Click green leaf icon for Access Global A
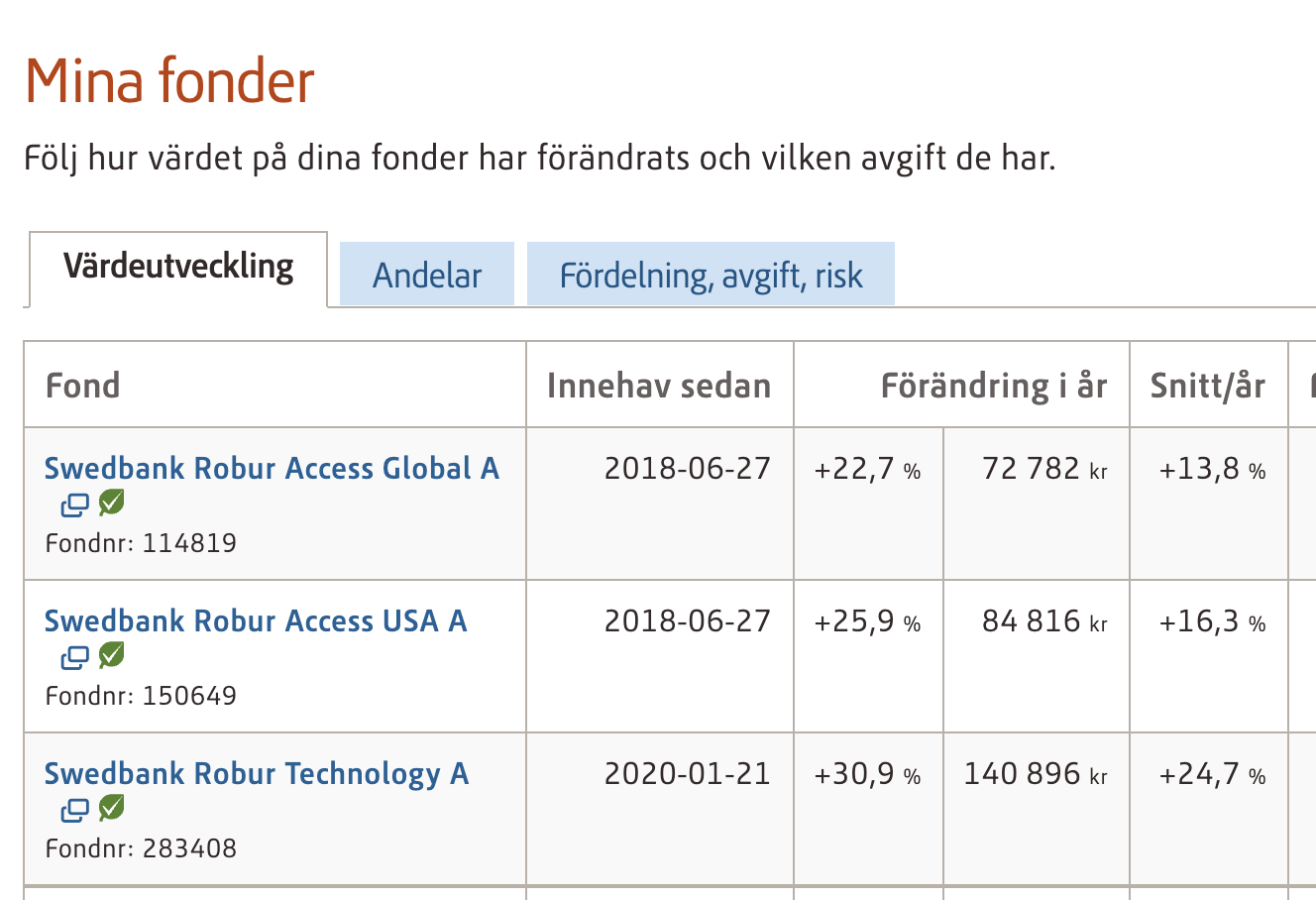Screen dimensions: 1316x900 (x=111, y=503)
